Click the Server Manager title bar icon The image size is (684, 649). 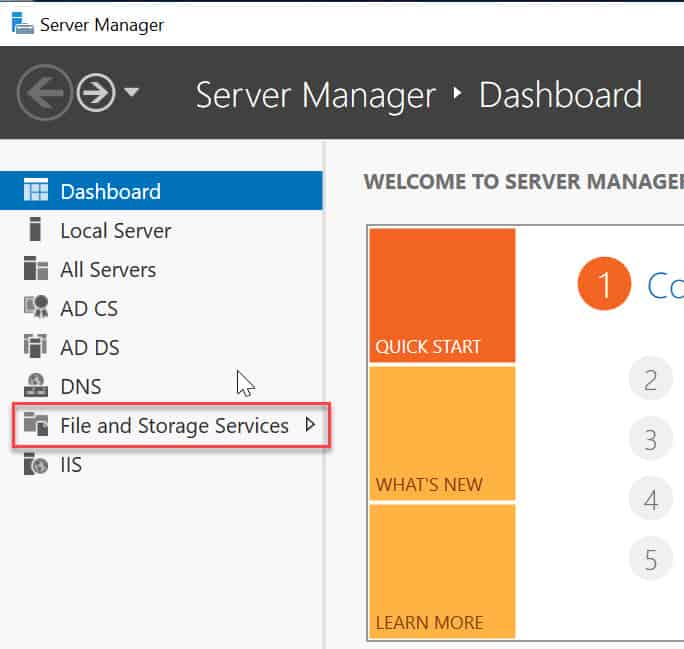[22, 24]
